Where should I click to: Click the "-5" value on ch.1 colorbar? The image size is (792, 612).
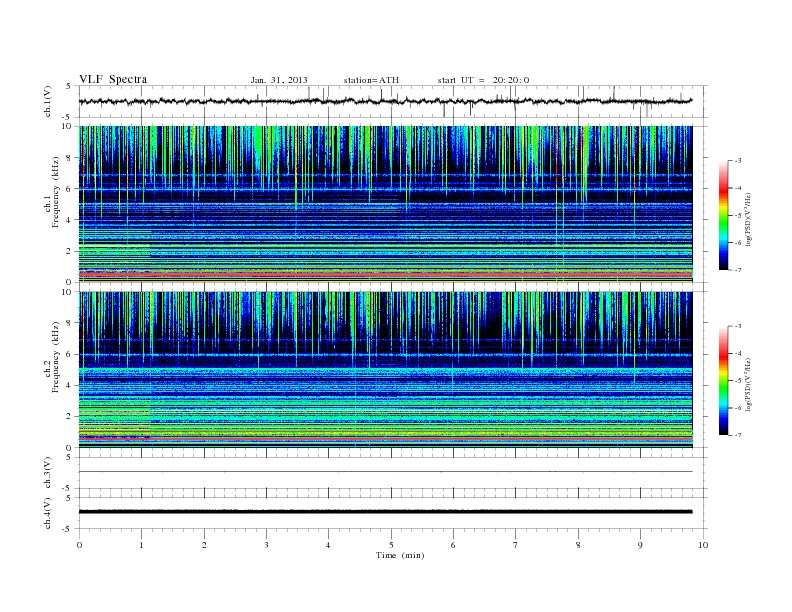(737, 216)
